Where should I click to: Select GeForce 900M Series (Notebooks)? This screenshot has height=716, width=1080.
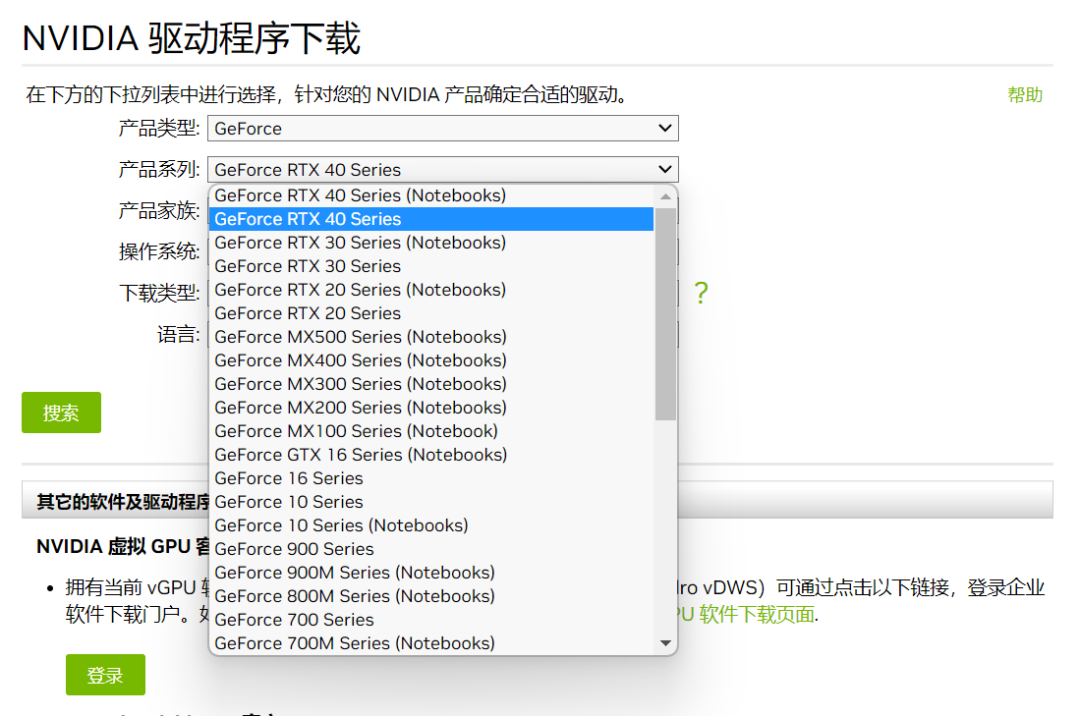tap(431, 572)
